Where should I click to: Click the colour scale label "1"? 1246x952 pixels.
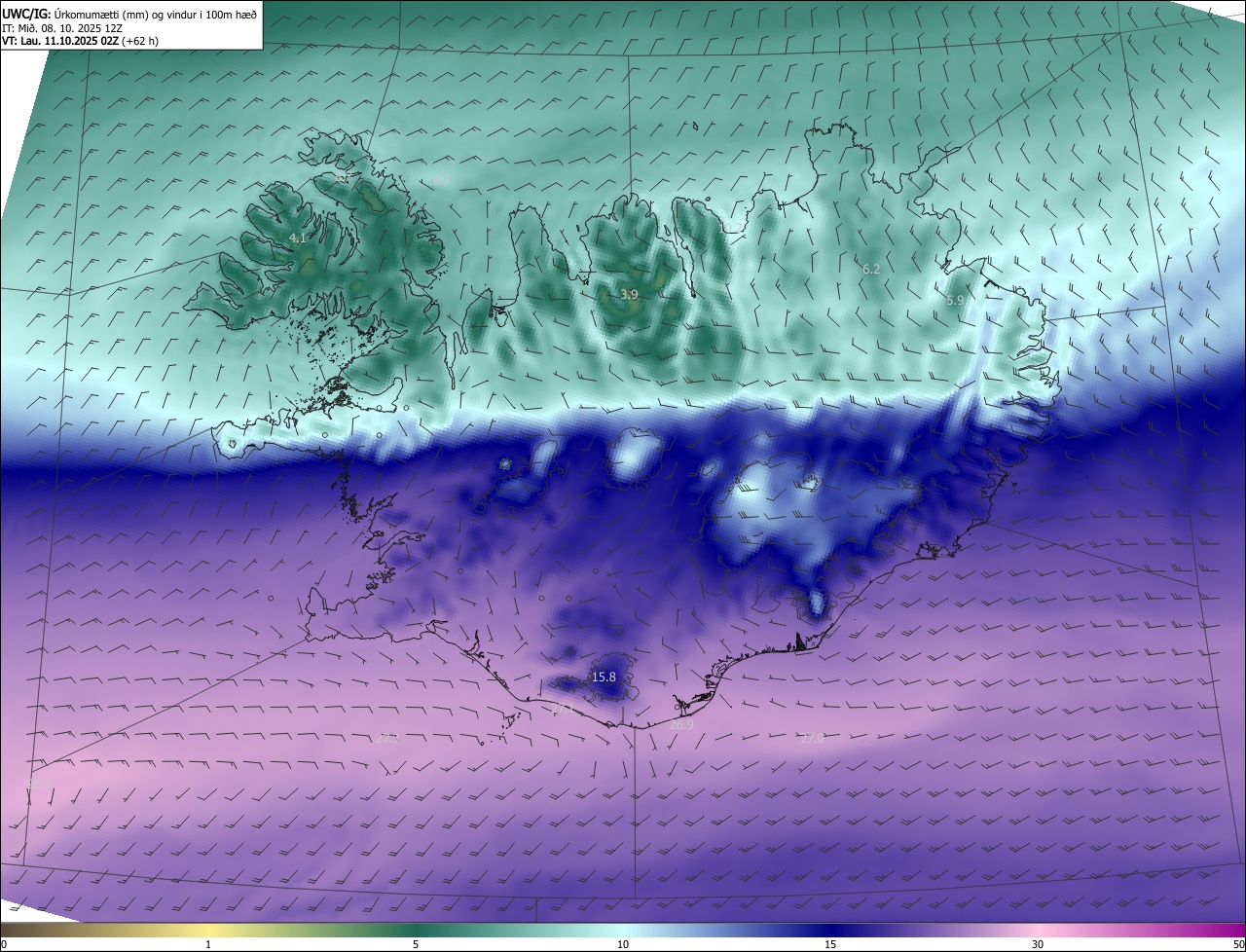point(208,944)
